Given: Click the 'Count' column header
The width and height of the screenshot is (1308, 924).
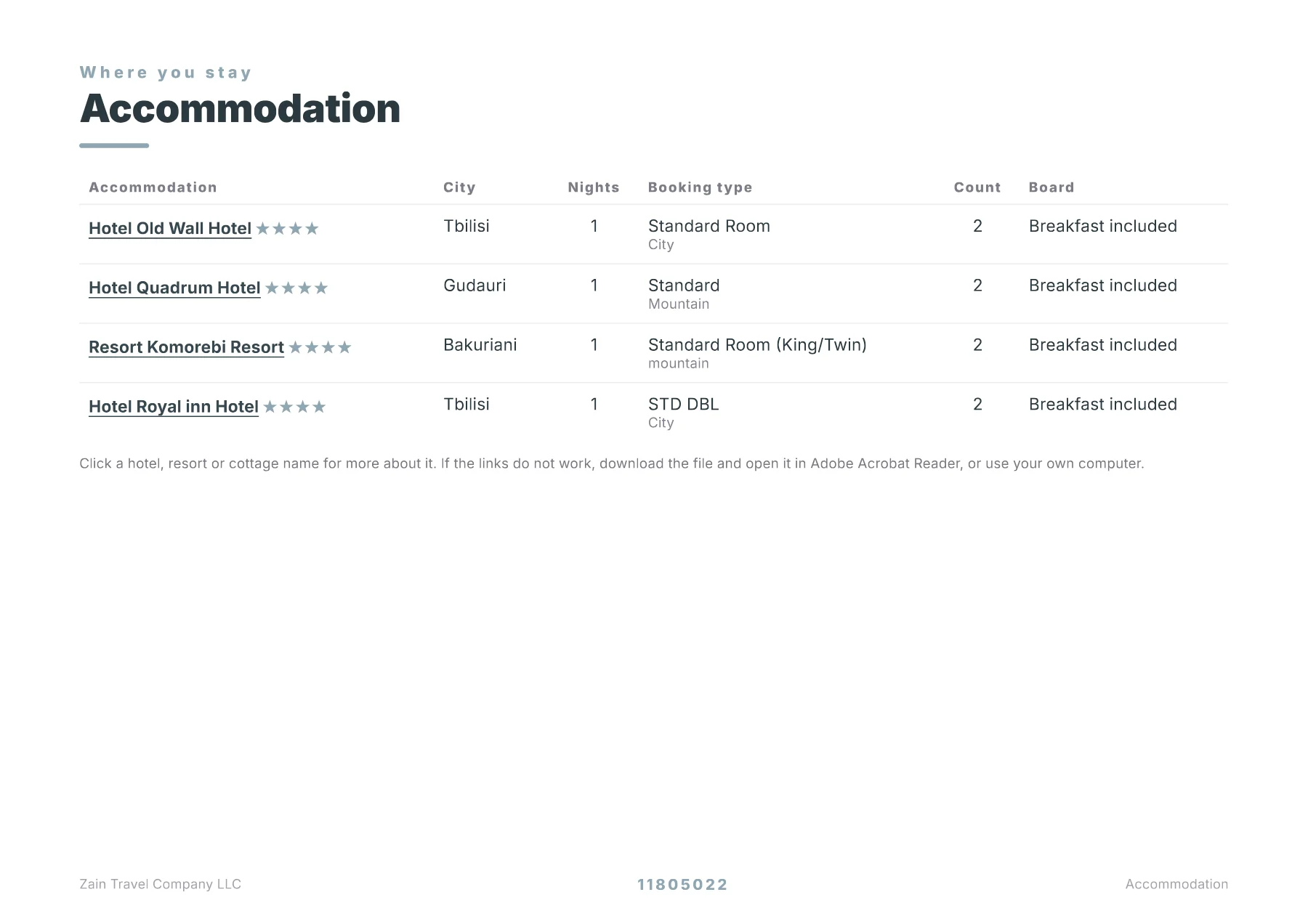Looking at the screenshot, I should [x=977, y=187].
